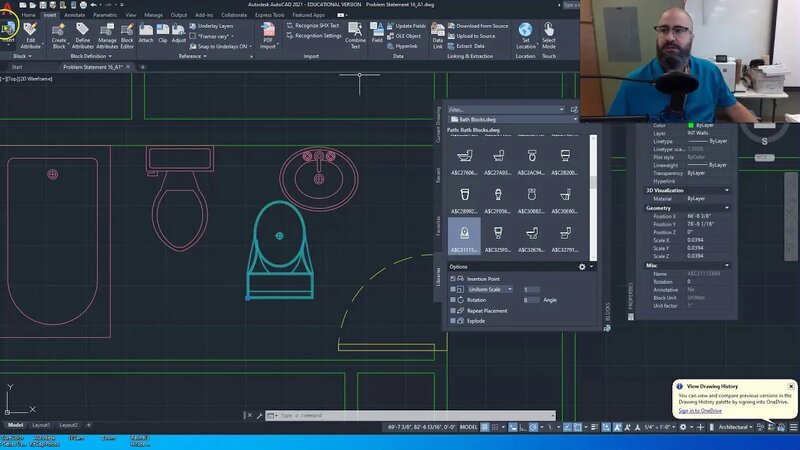Click the browse block library icon beside Filter
Viewport: 800px width, 450px height.
click(x=574, y=110)
